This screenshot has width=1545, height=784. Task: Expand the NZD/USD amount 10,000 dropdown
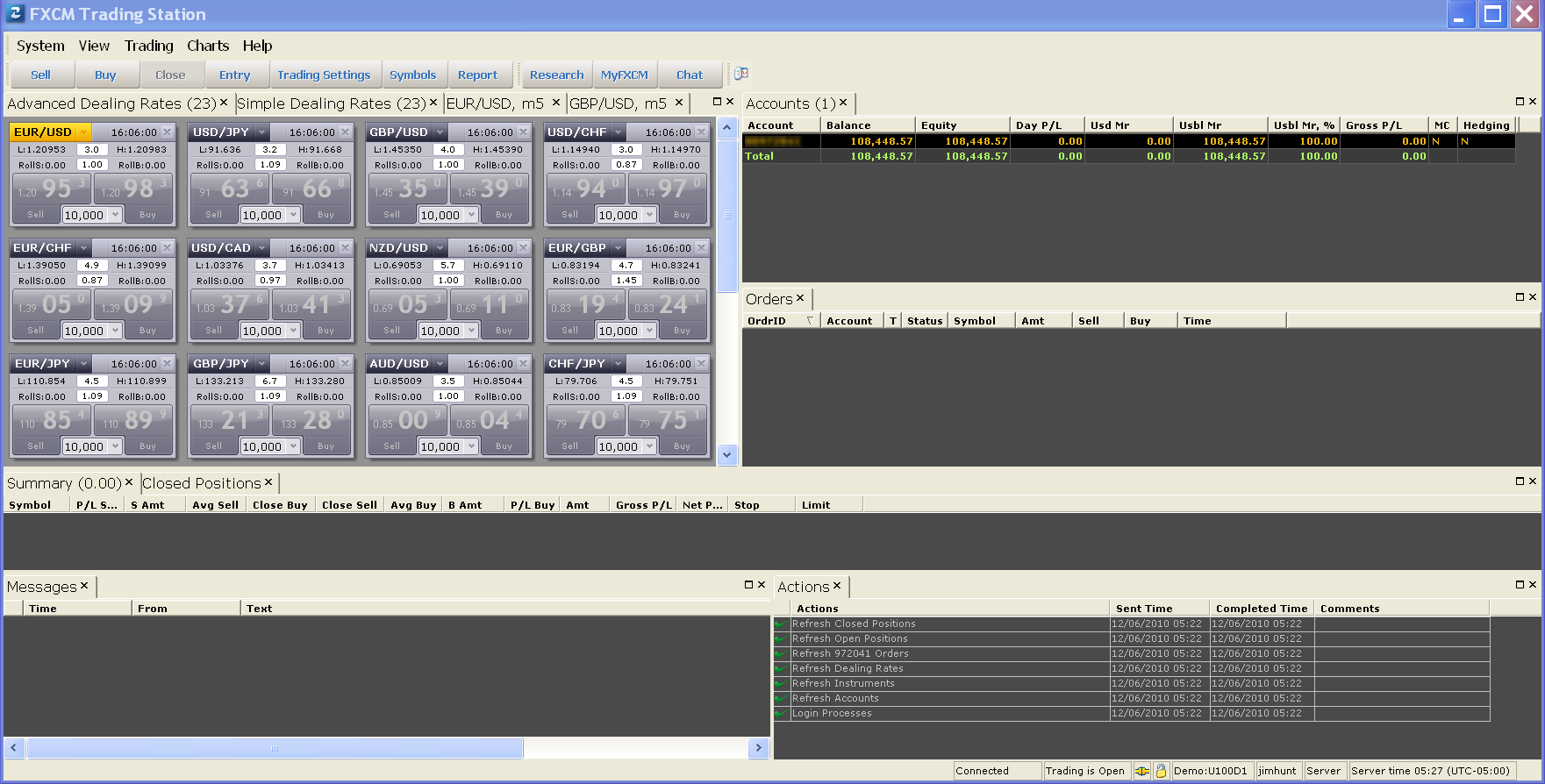click(x=471, y=331)
